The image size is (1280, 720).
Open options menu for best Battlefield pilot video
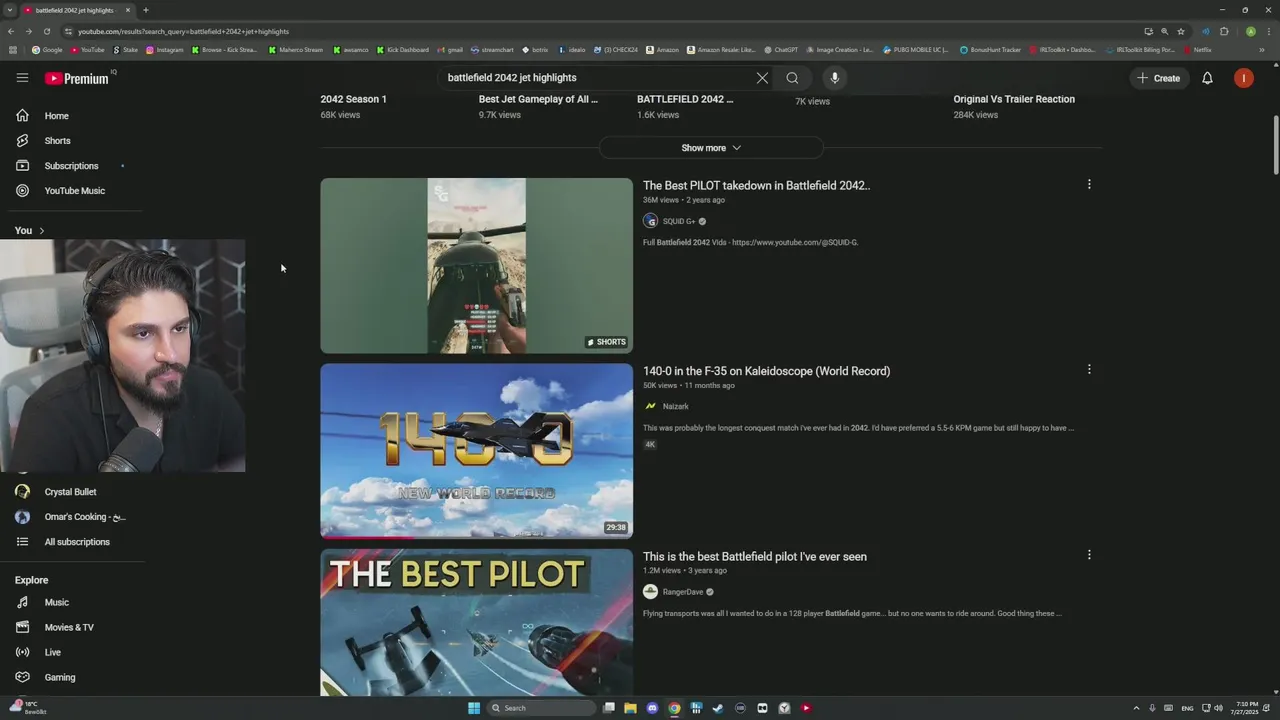click(1089, 555)
